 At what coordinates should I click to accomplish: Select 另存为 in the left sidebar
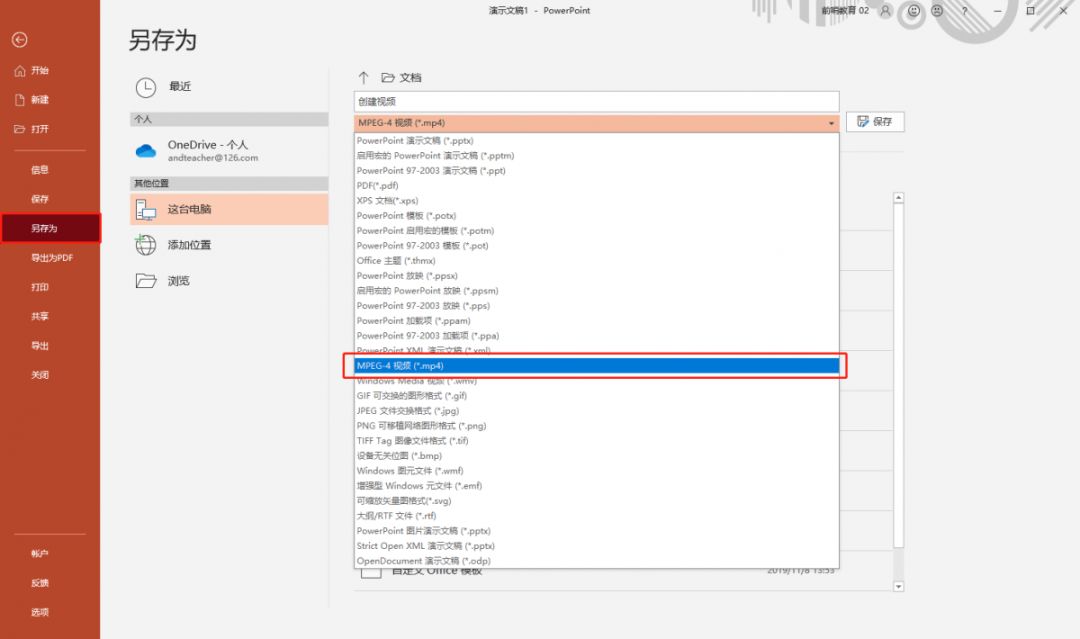(x=51, y=228)
